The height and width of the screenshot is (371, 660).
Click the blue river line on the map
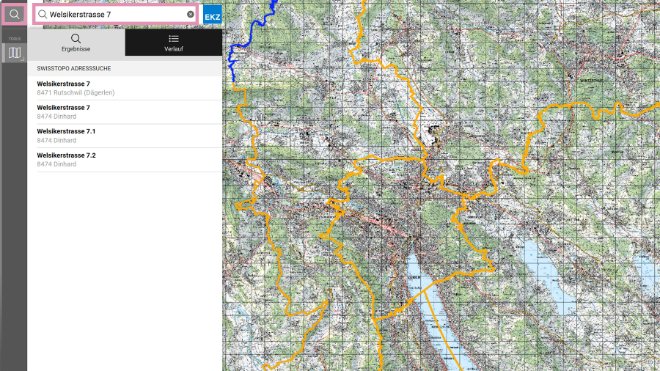pos(251,35)
